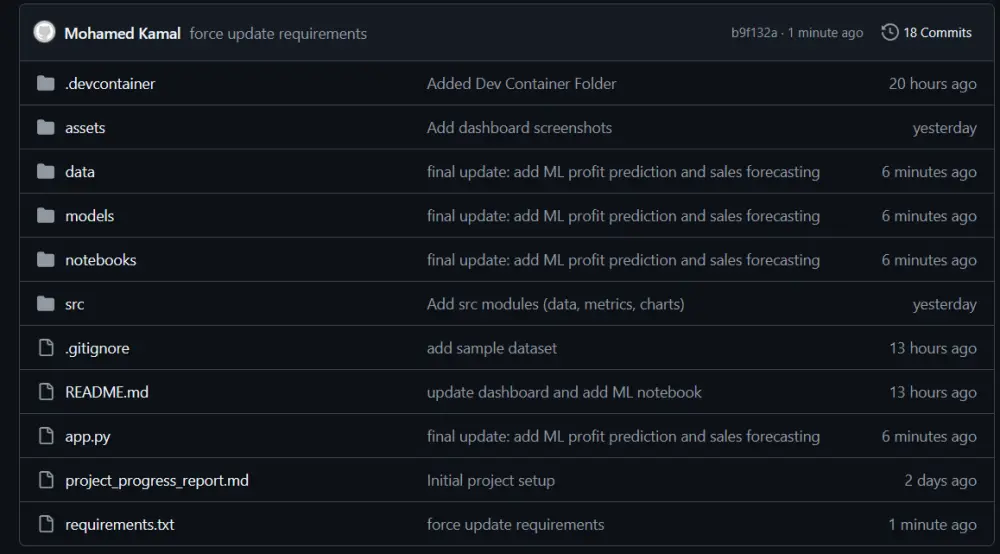Click Mohamed Kamal's avatar image
This screenshot has width=1000, height=554.
coord(44,33)
